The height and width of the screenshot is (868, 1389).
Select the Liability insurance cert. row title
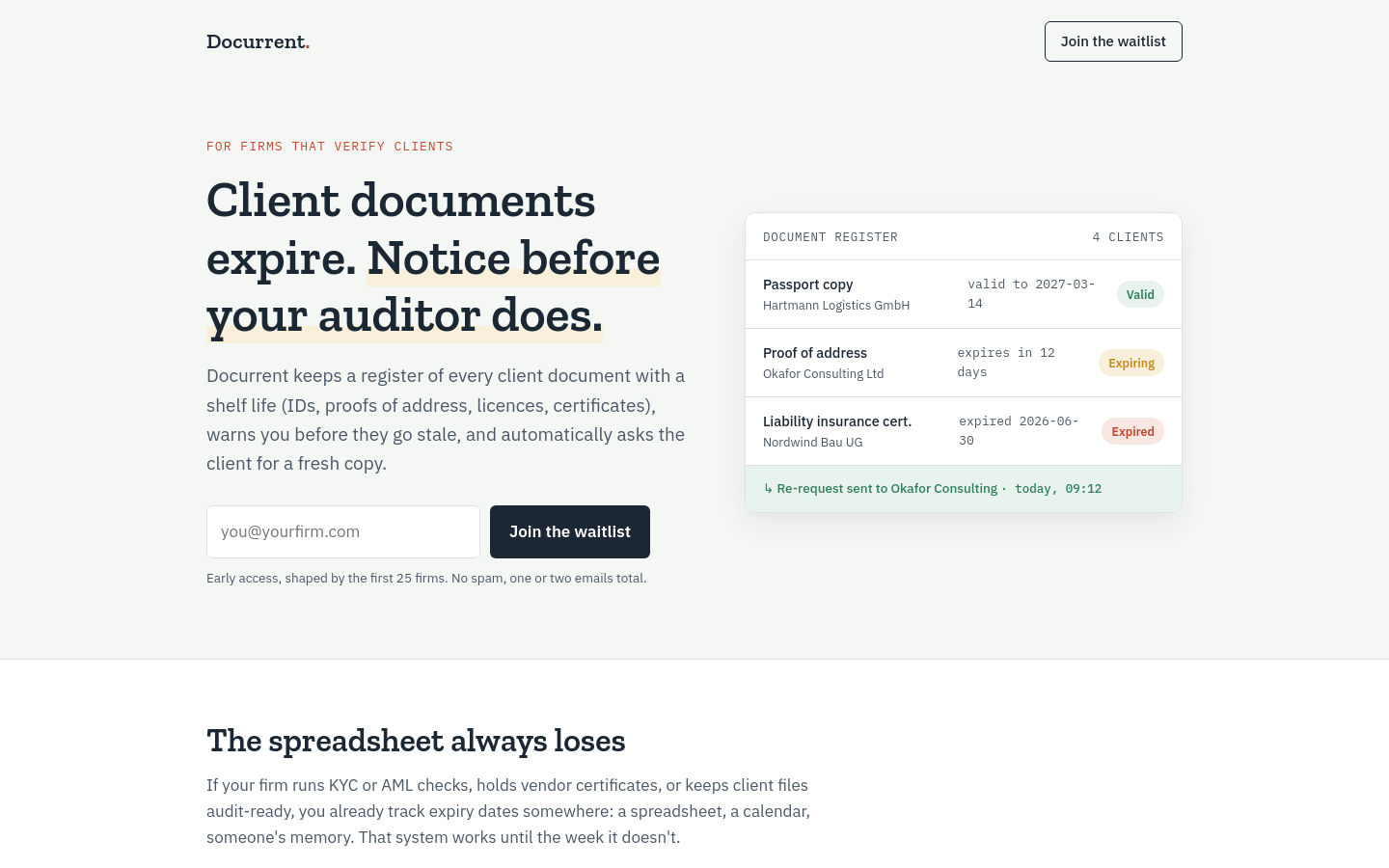[x=837, y=421]
